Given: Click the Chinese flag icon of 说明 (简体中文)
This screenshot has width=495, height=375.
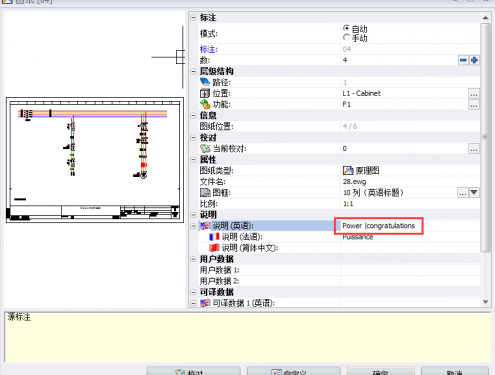Looking at the screenshot, I should pyautogui.click(x=214, y=248).
